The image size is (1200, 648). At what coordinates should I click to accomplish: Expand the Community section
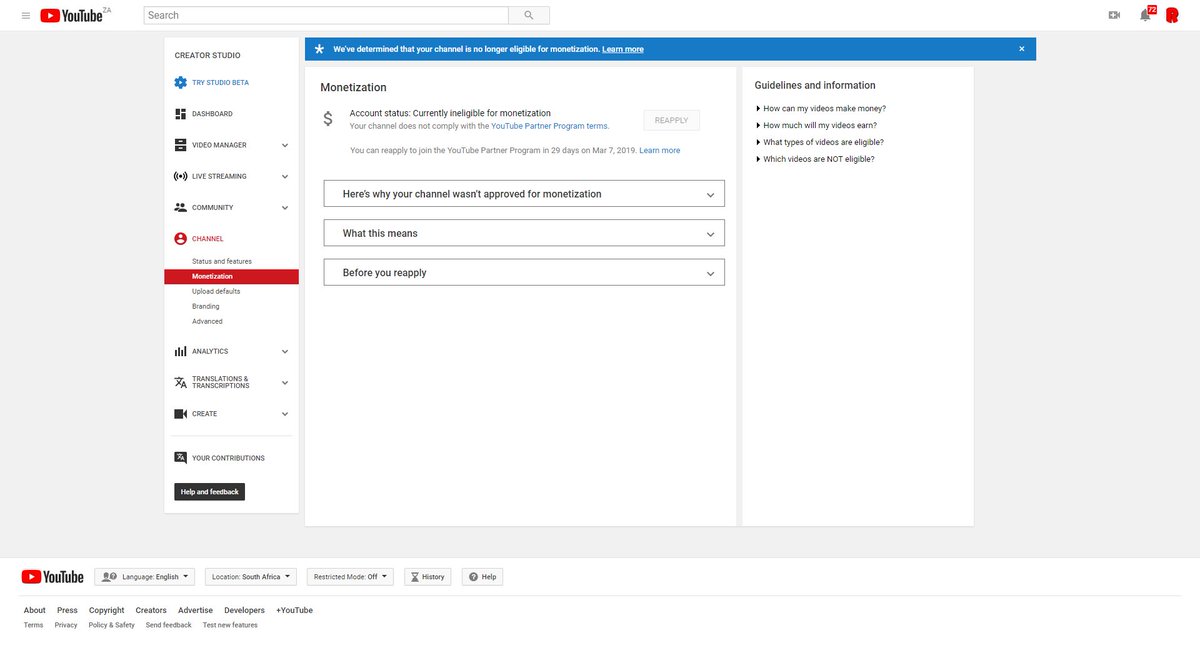[285, 208]
